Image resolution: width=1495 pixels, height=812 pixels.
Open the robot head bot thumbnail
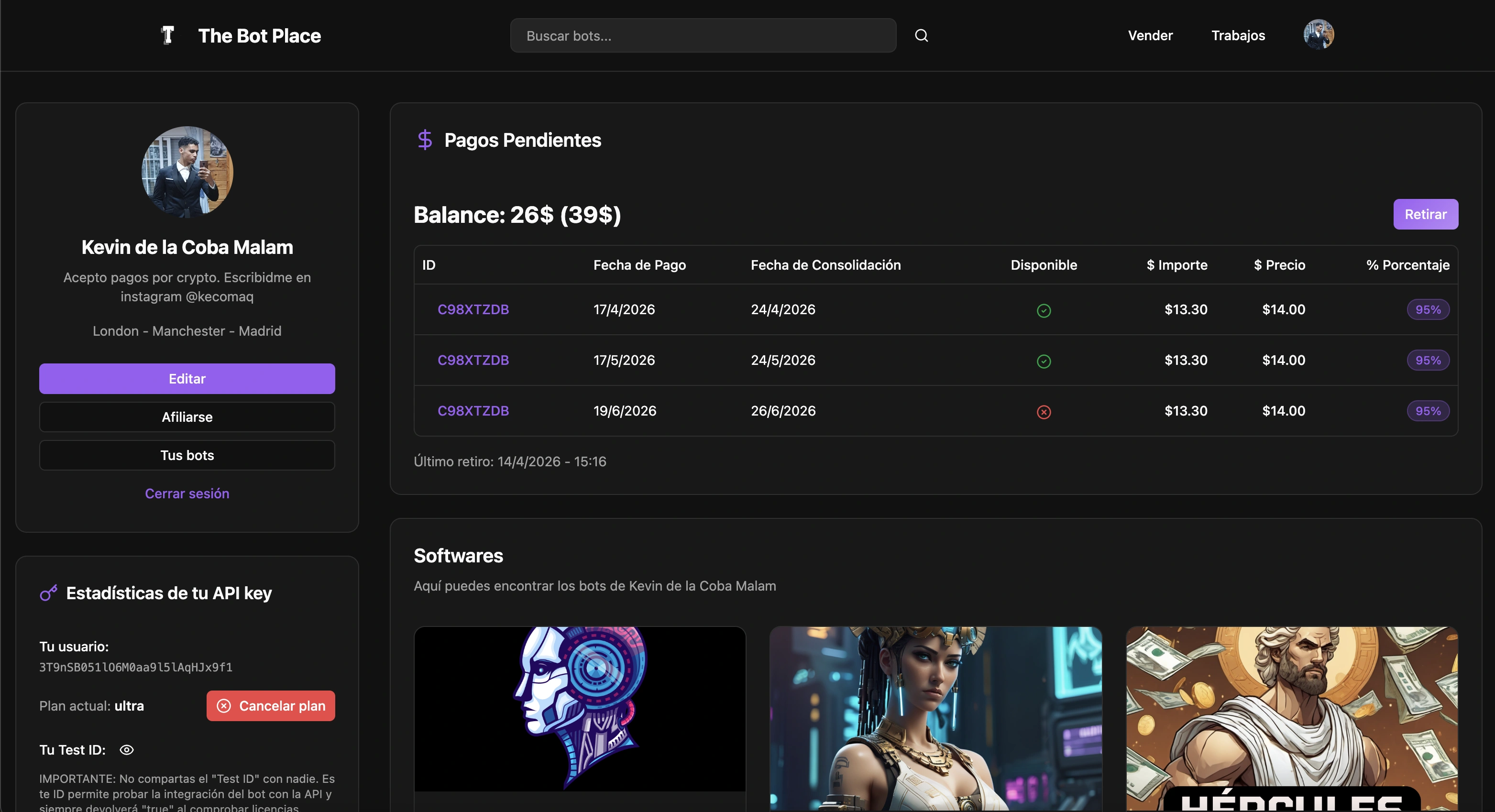tap(580, 709)
